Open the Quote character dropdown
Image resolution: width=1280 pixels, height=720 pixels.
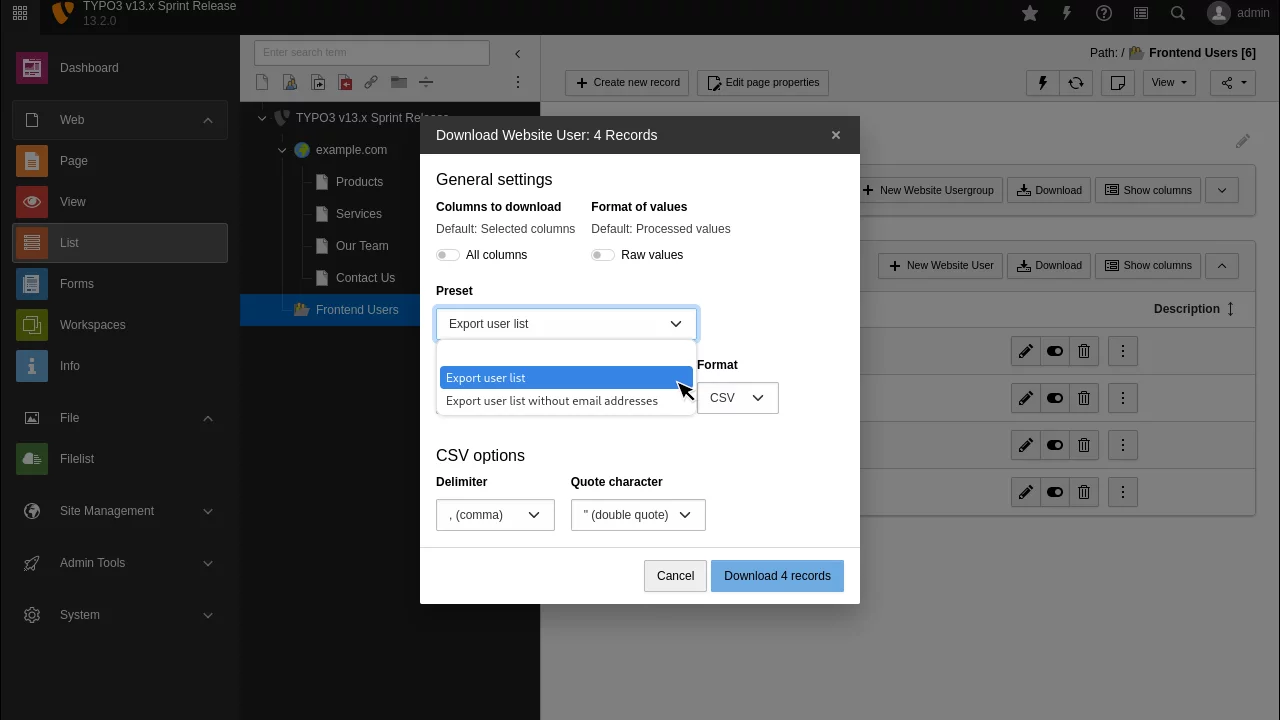pyautogui.click(x=638, y=515)
